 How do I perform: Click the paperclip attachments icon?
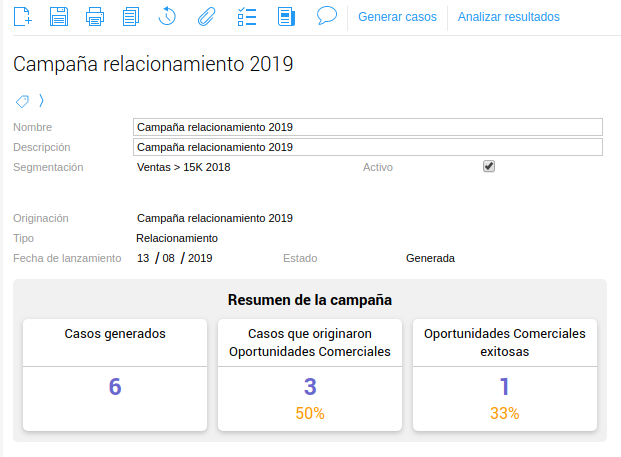[x=205, y=16]
